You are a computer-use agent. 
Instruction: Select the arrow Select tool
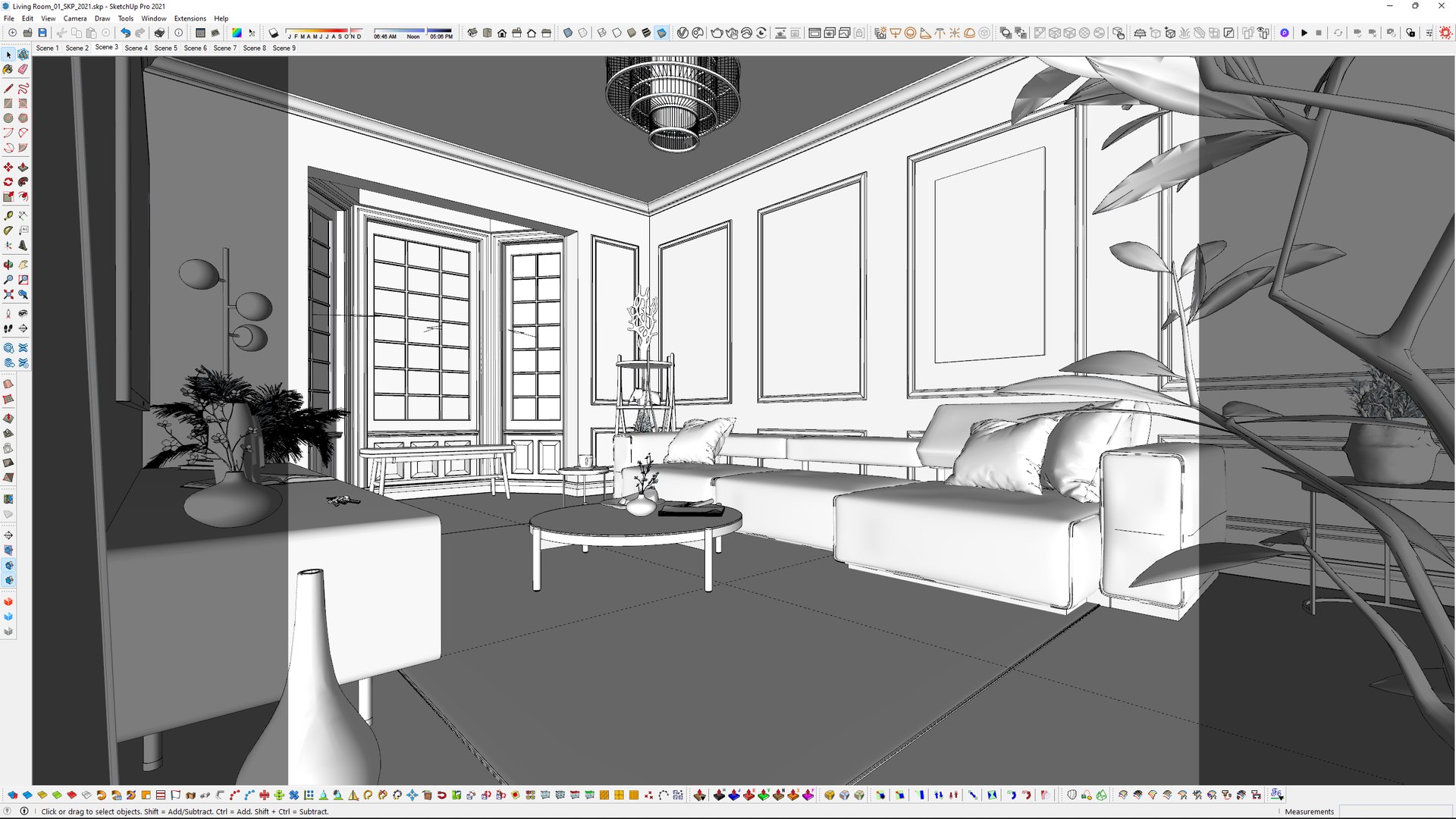[8, 55]
